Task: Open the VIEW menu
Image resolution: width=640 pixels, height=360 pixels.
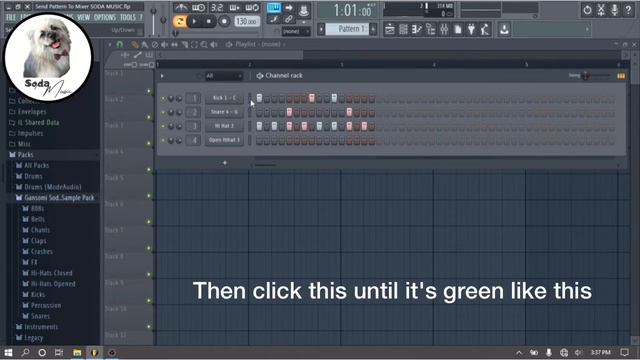Action: pyautogui.click(x=83, y=17)
